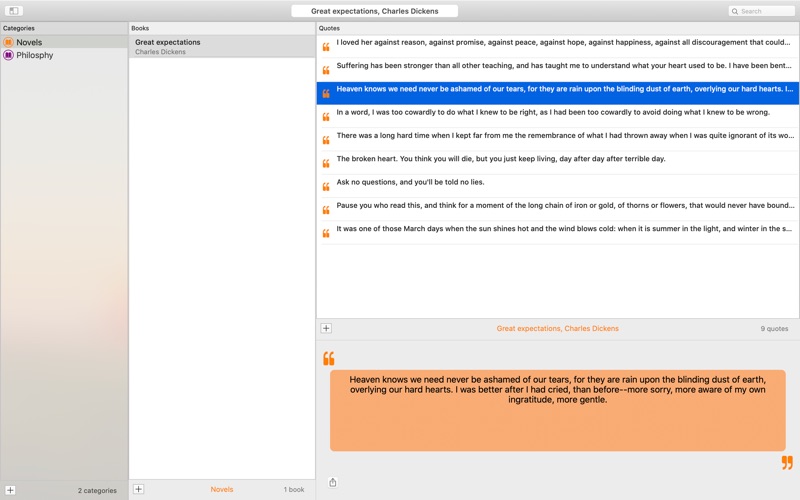Select the Great expectations book
800x500 pixels.
168,46
